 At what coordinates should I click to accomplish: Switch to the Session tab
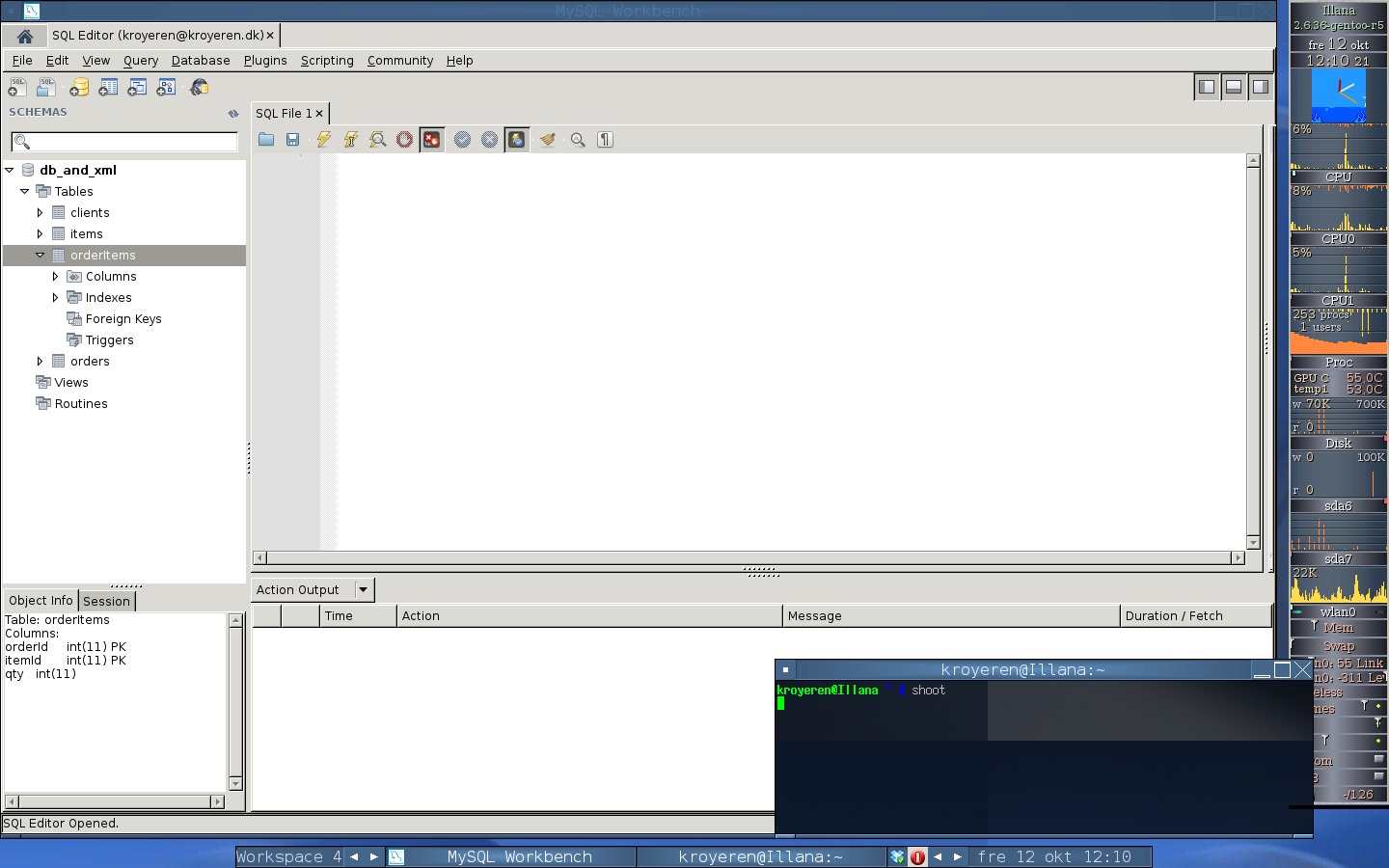(106, 601)
